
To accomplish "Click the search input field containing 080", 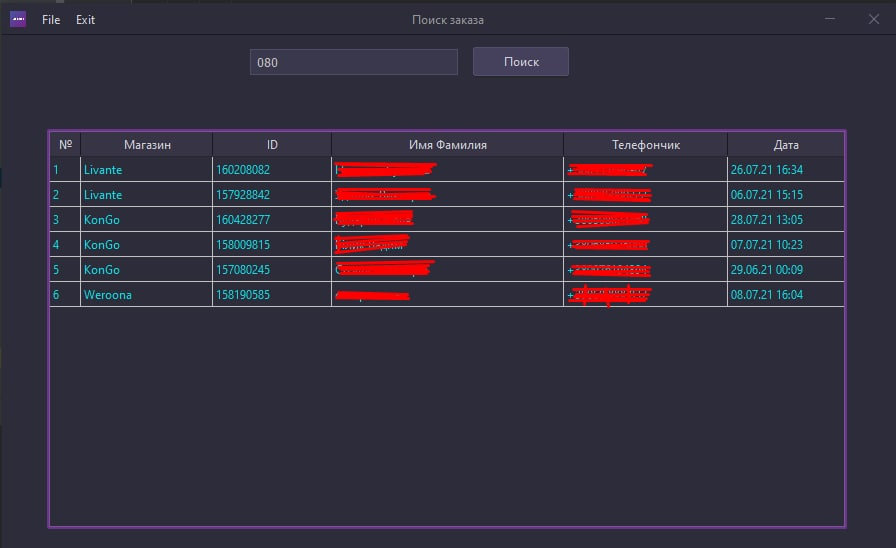I will point(354,62).
